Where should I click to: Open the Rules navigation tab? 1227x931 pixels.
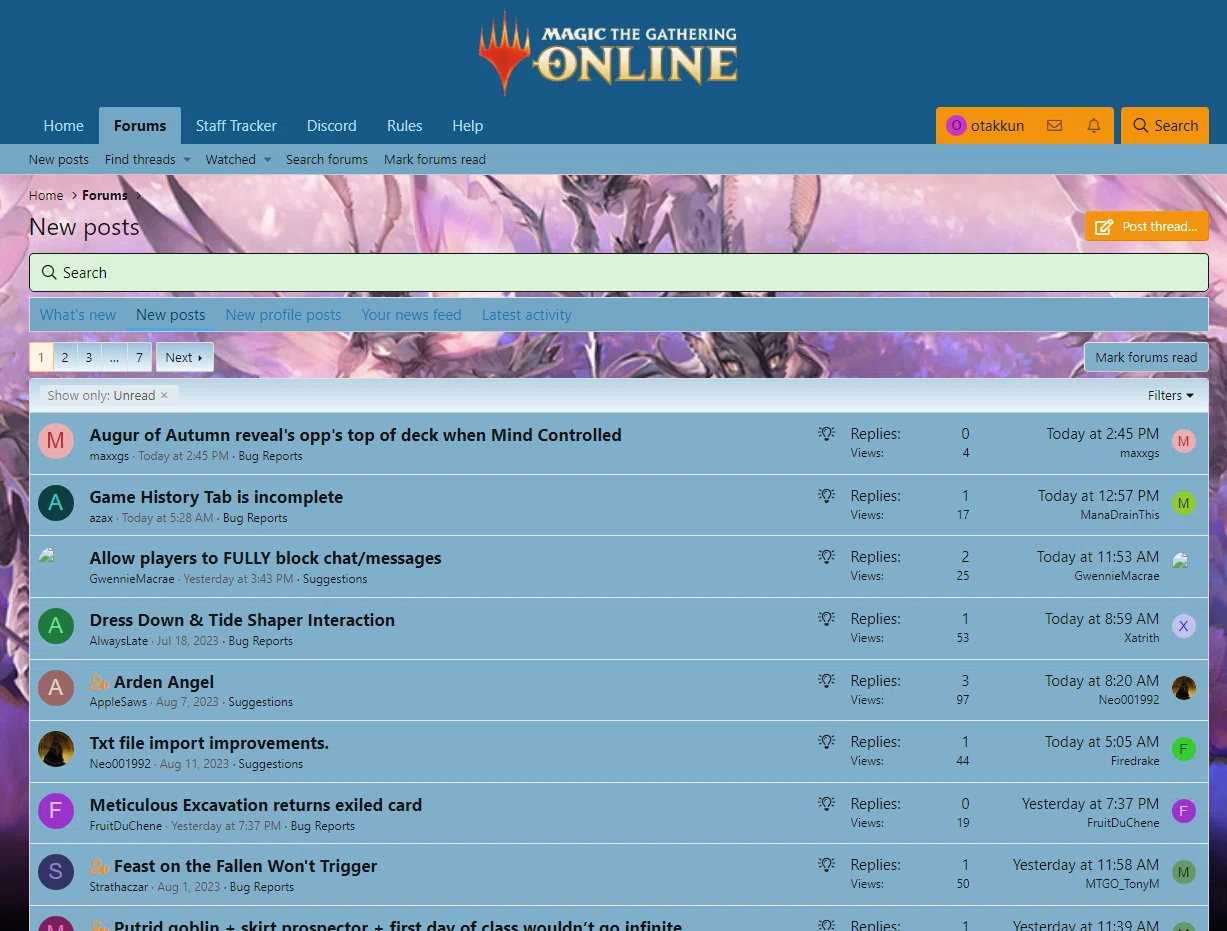(404, 126)
